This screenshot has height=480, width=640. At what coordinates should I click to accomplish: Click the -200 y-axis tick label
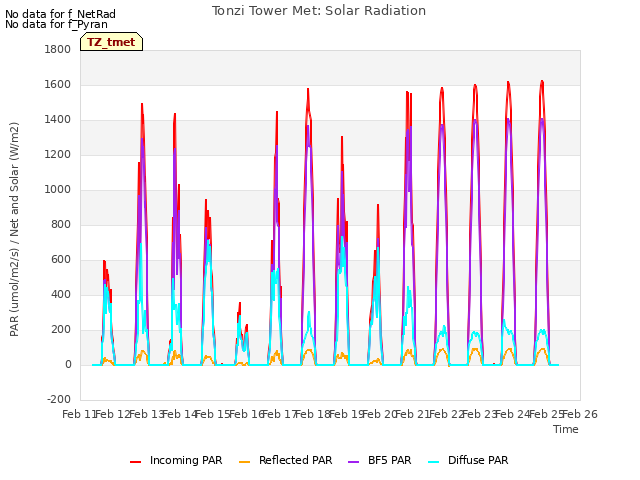pos(59,400)
